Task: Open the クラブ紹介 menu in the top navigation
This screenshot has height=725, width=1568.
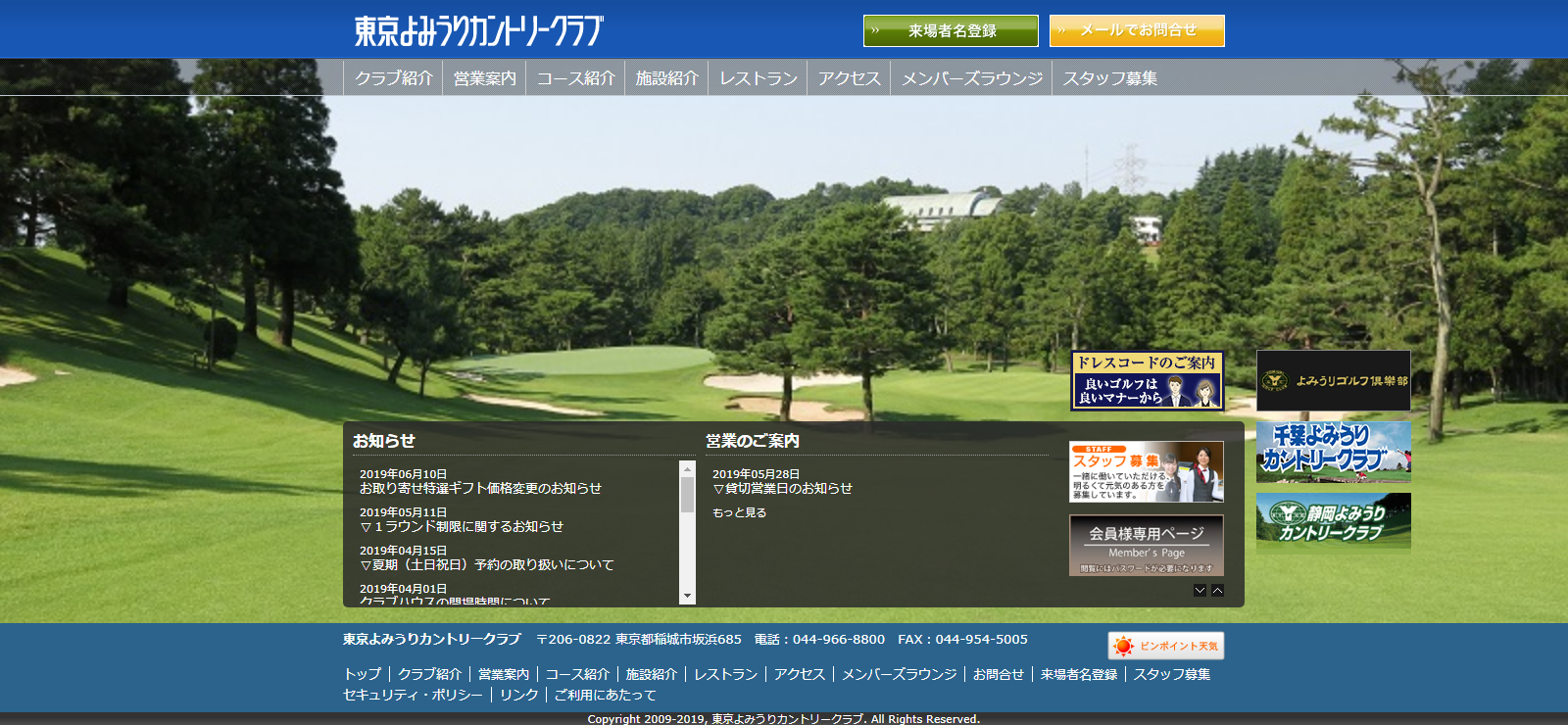Action: pos(393,77)
